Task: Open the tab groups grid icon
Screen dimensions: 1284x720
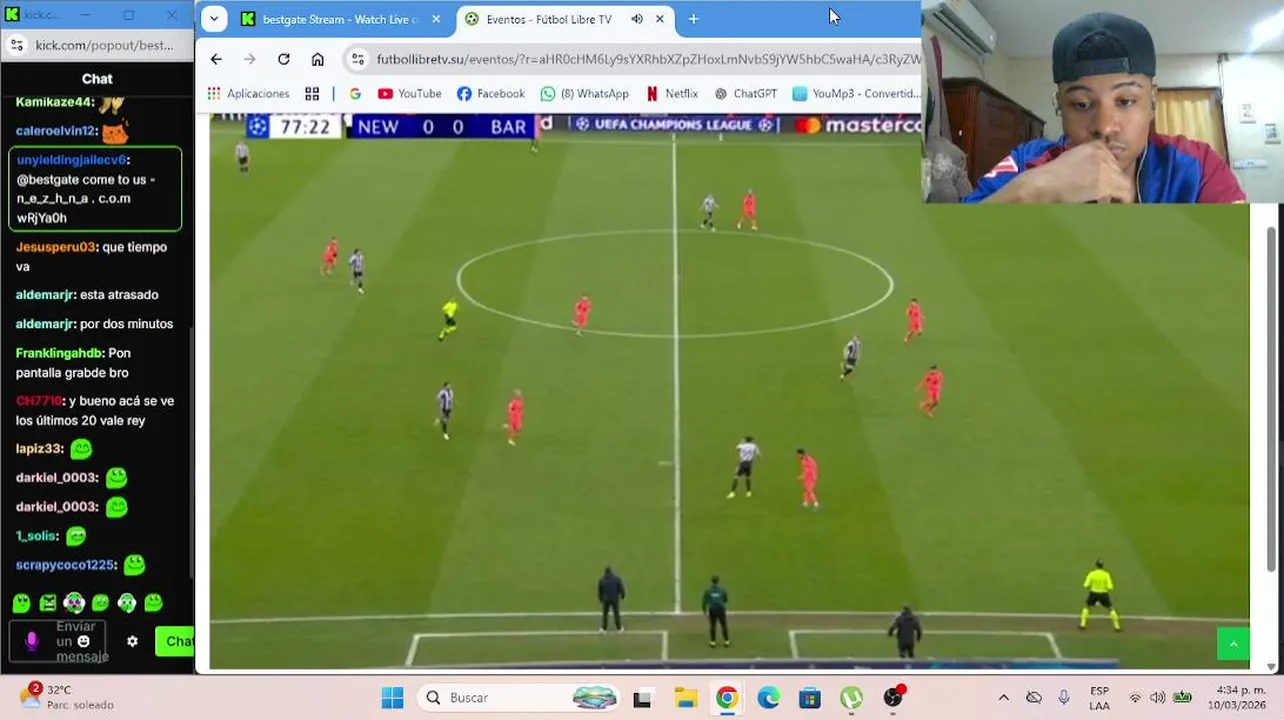Action: pyautogui.click(x=312, y=93)
